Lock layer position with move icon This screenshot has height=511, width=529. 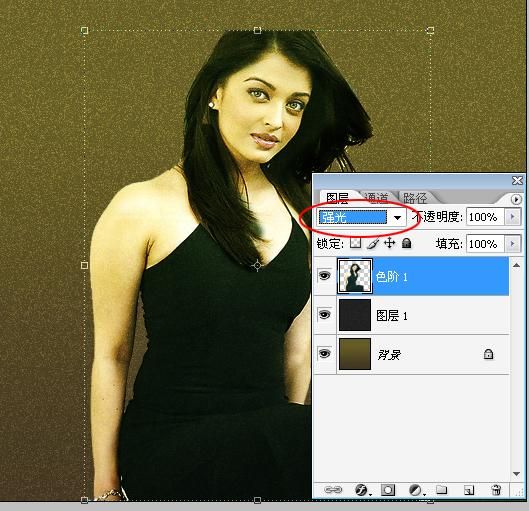point(390,243)
